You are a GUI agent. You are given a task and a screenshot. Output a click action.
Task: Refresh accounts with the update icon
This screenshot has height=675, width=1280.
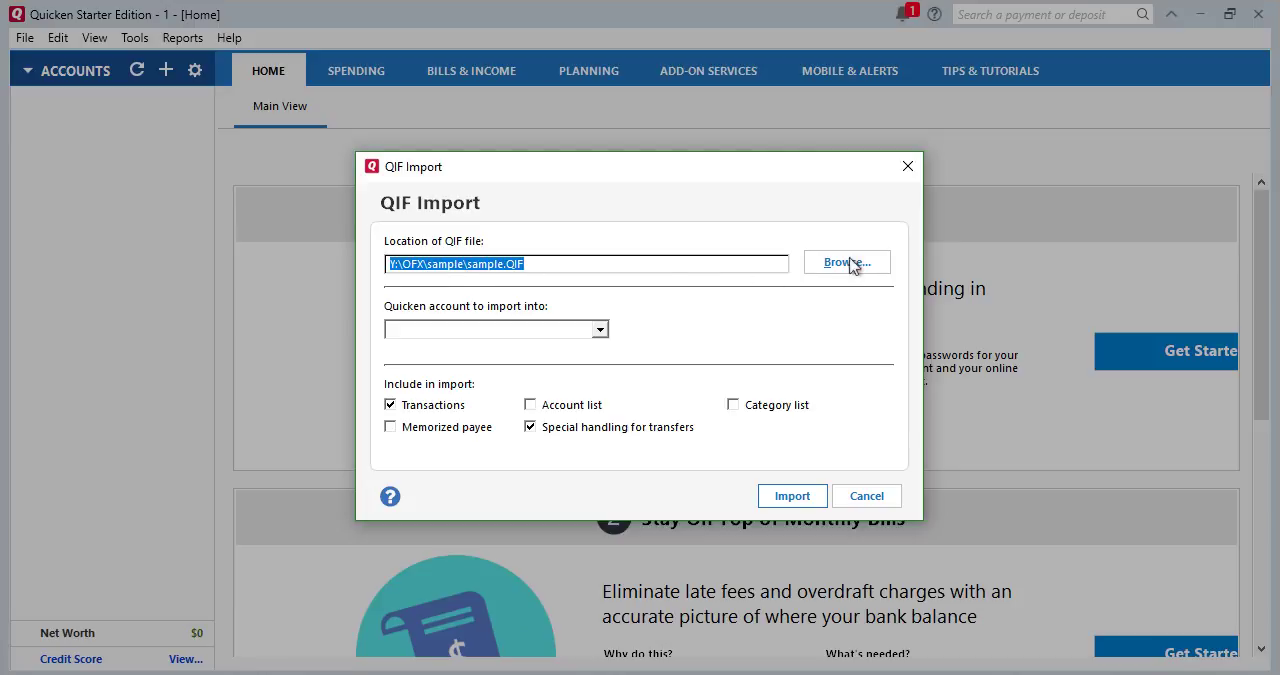(x=137, y=70)
